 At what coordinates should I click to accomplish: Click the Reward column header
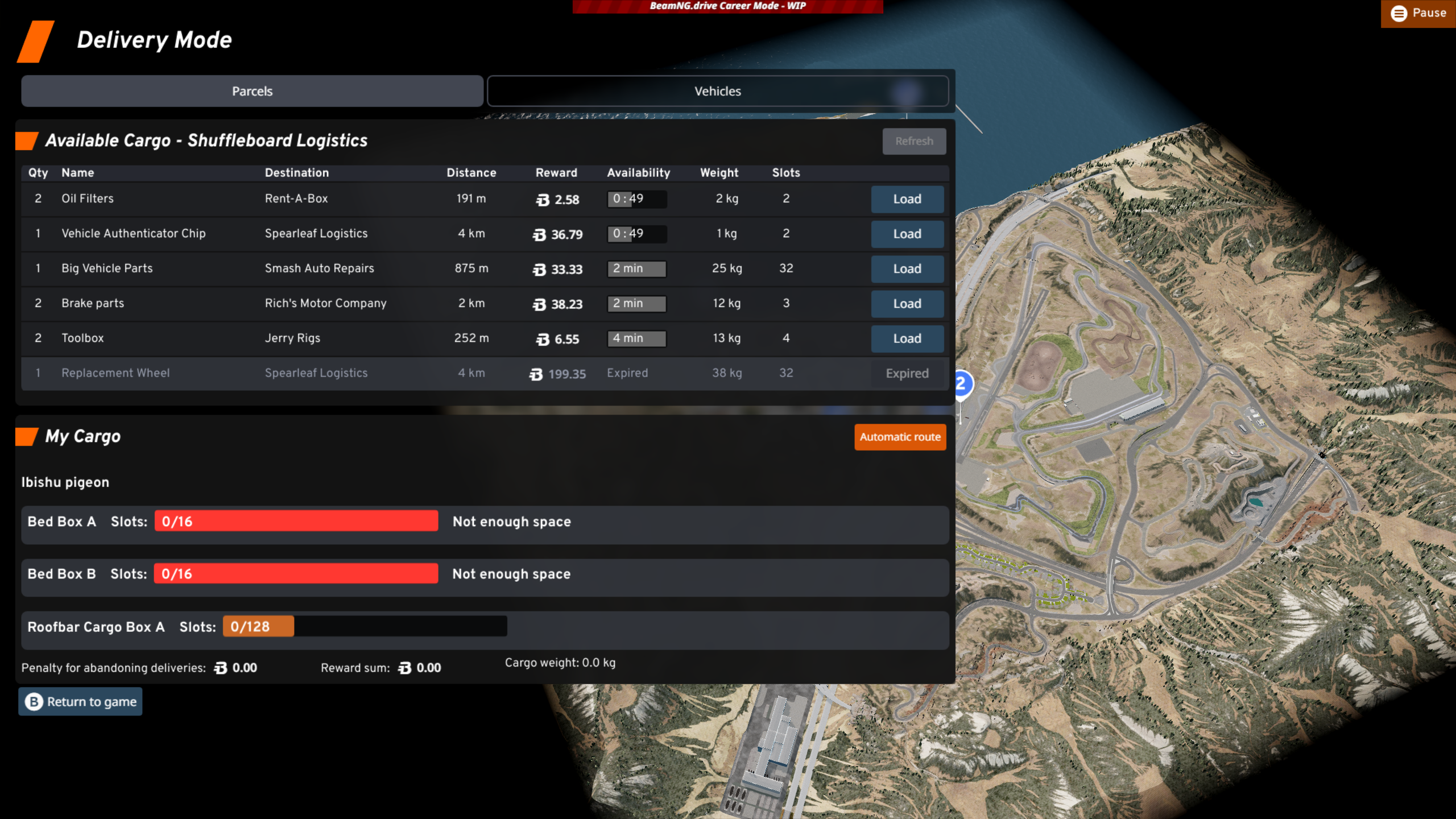556,173
